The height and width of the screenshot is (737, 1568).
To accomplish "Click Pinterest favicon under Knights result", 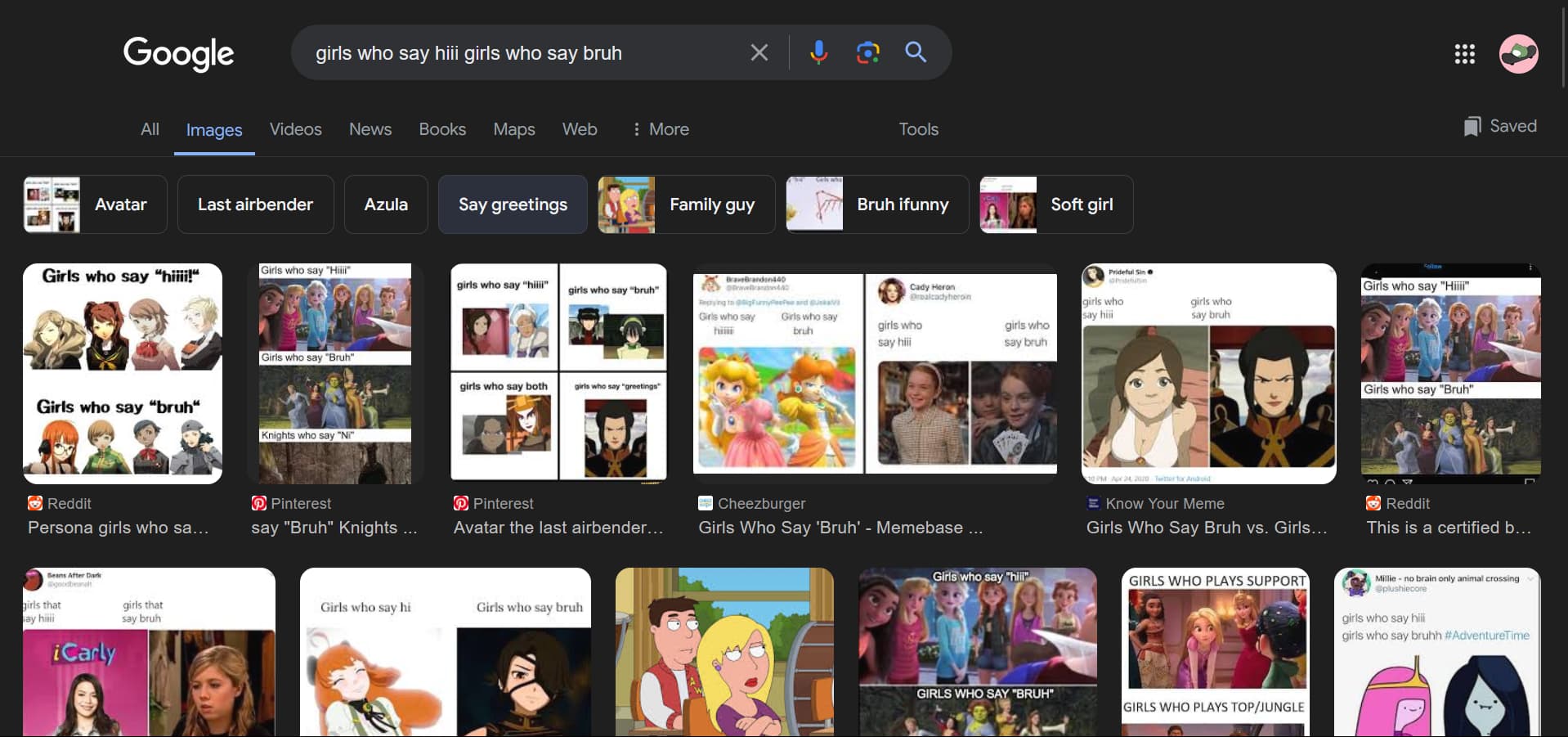I will pyautogui.click(x=258, y=503).
